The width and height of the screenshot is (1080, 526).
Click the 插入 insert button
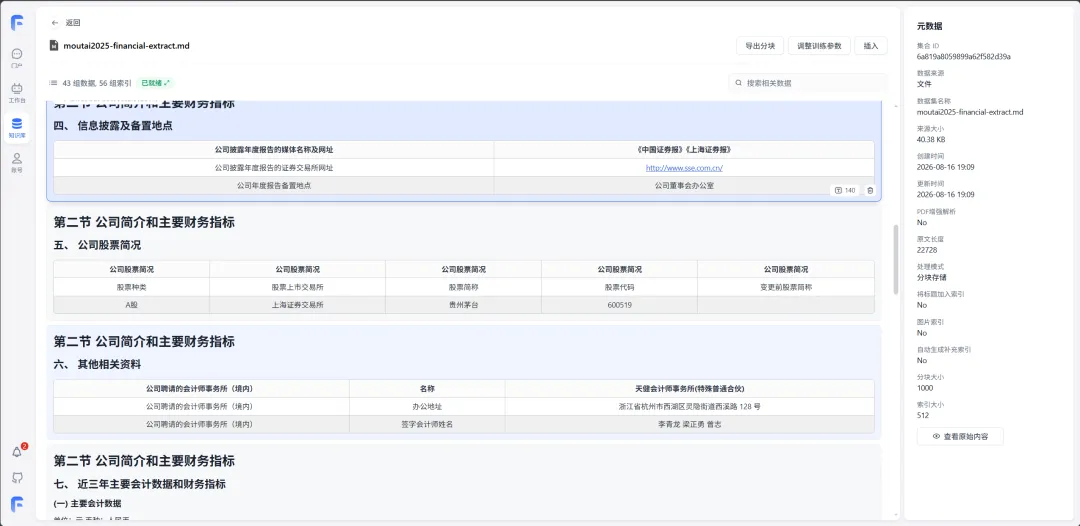pyautogui.click(x=871, y=45)
